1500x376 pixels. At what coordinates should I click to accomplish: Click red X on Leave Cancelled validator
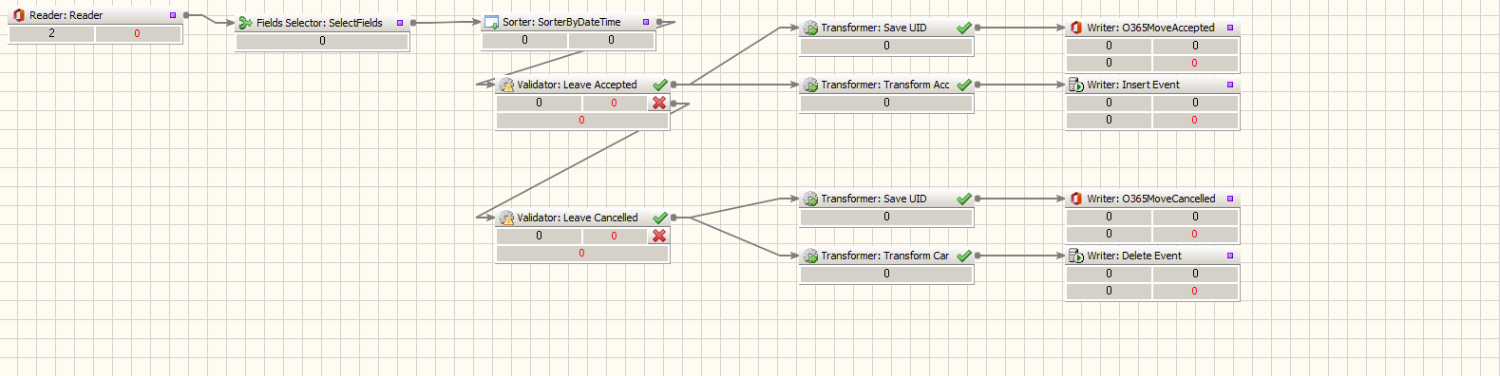coord(659,236)
